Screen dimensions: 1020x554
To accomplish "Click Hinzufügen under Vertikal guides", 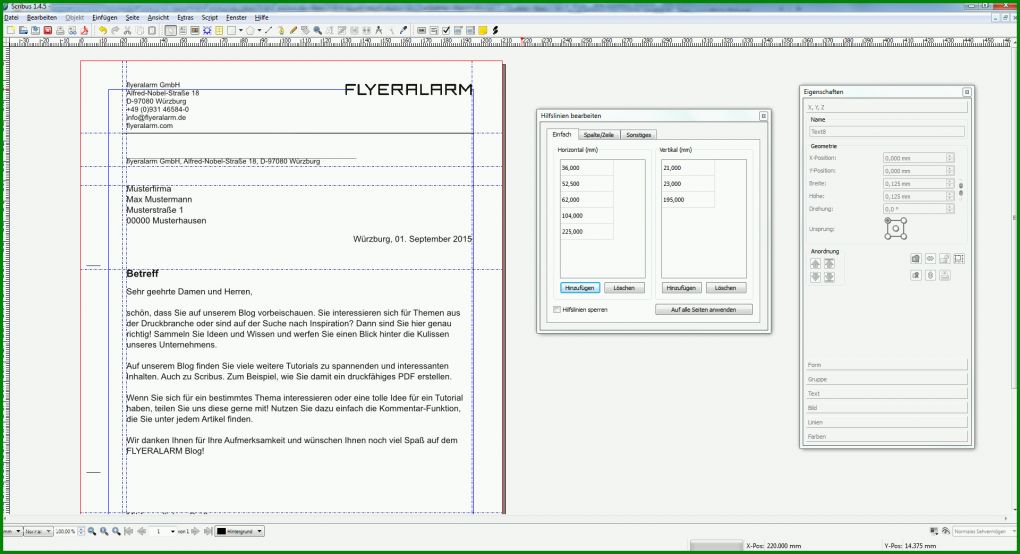I will click(x=681, y=287).
